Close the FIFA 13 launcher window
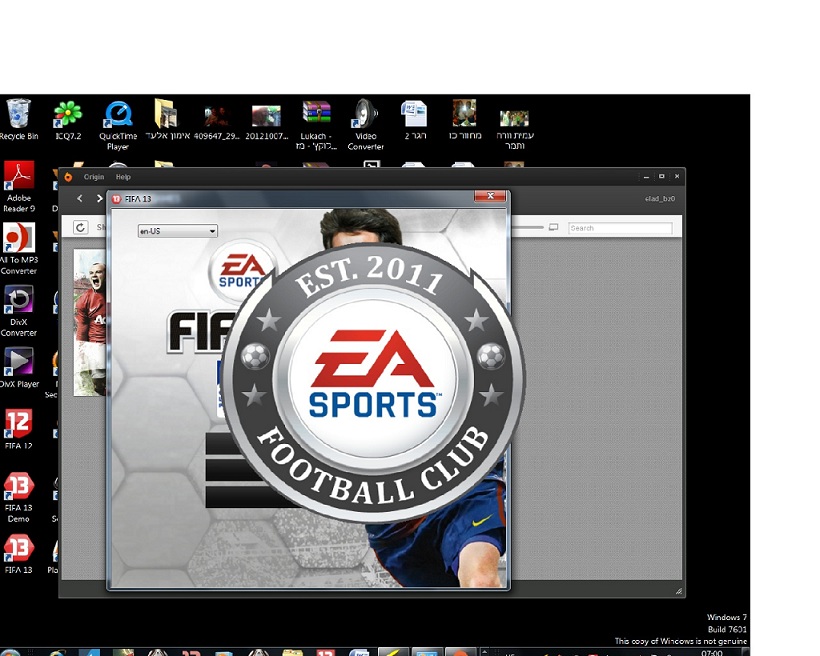820x656 pixels. tap(490, 198)
